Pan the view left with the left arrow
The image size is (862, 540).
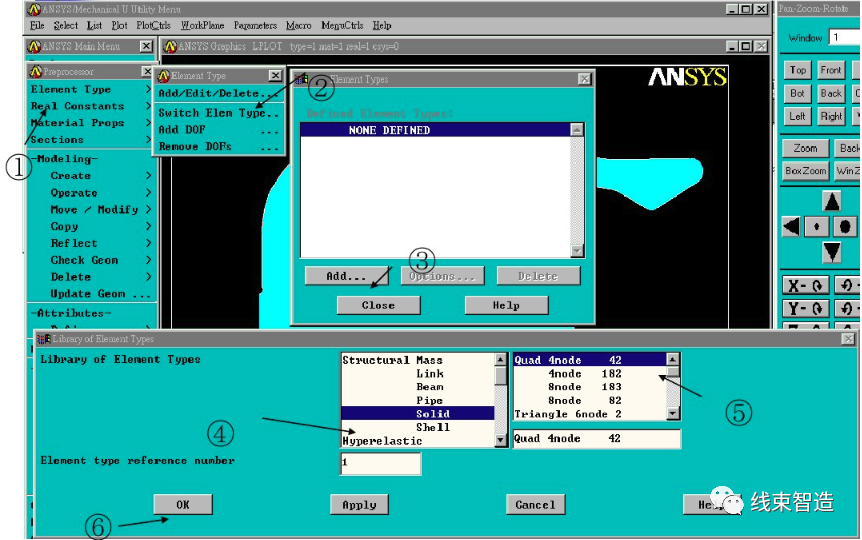click(x=792, y=226)
